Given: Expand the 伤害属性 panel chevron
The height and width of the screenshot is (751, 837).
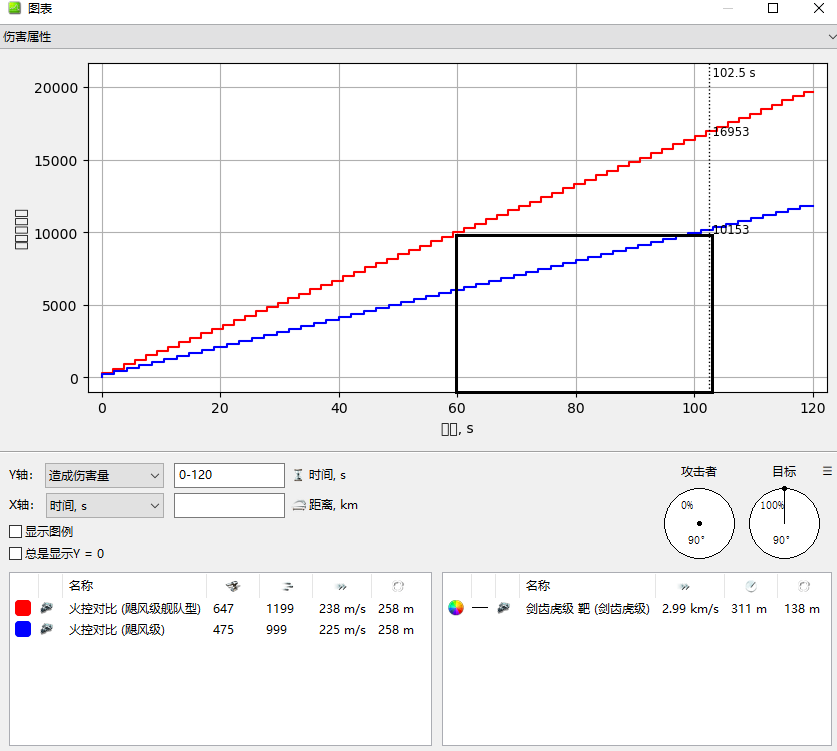Looking at the screenshot, I should click(830, 37).
